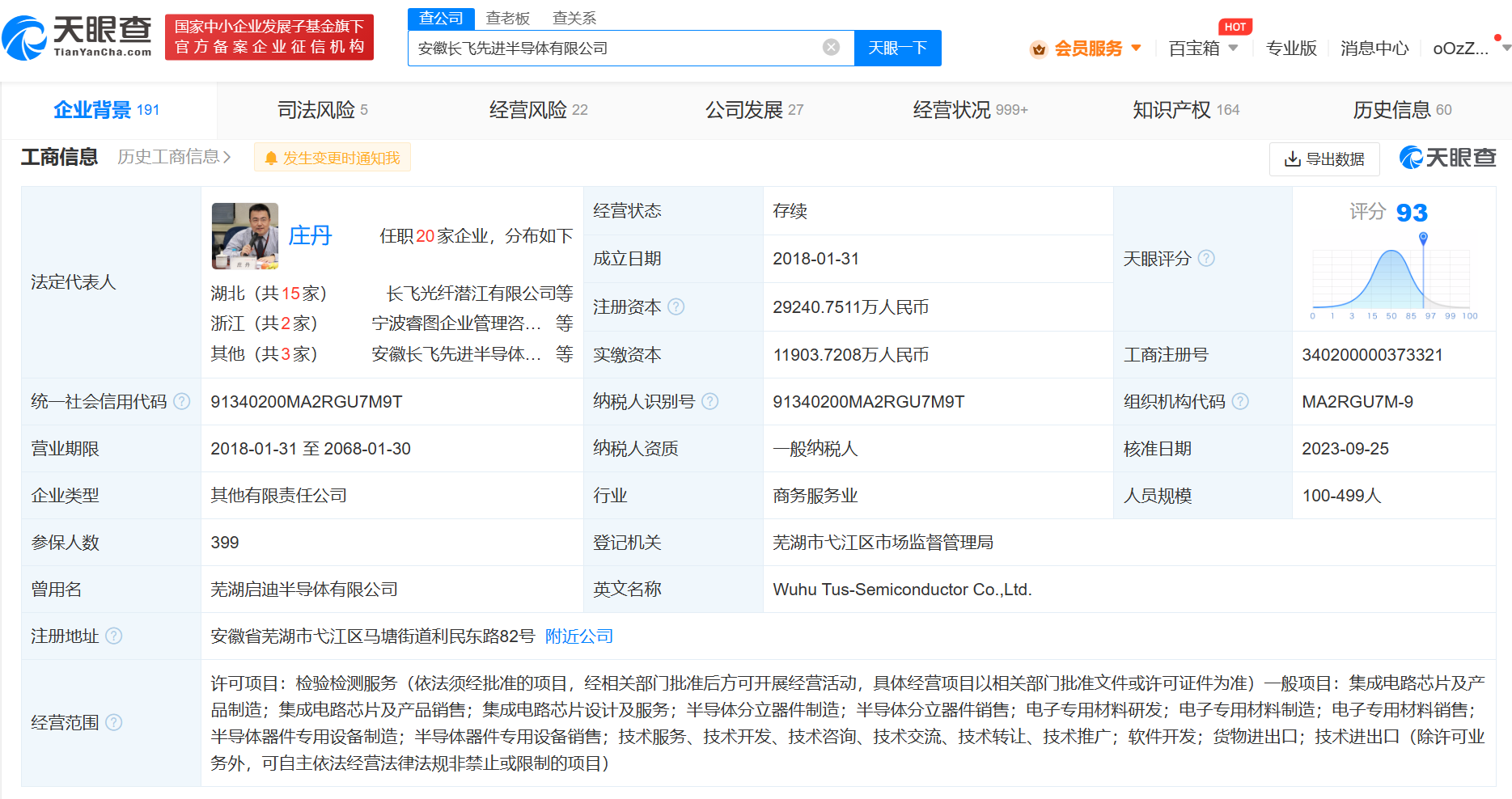
Task: Switch to the 司法风险 tab
Action: 322,110
